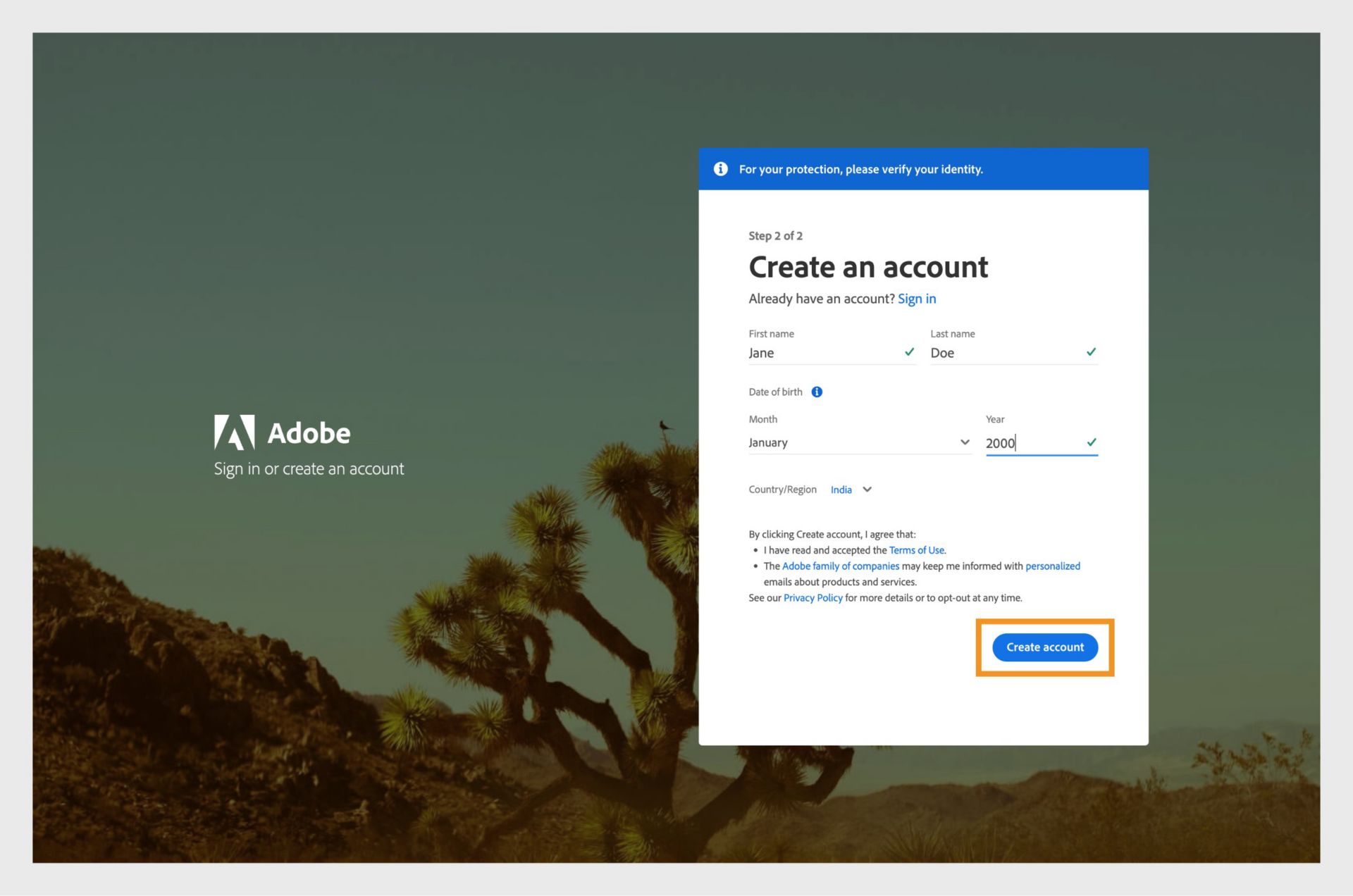Click Create account button to submit
Screen dimensions: 1353x896
[x=1045, y=646]
